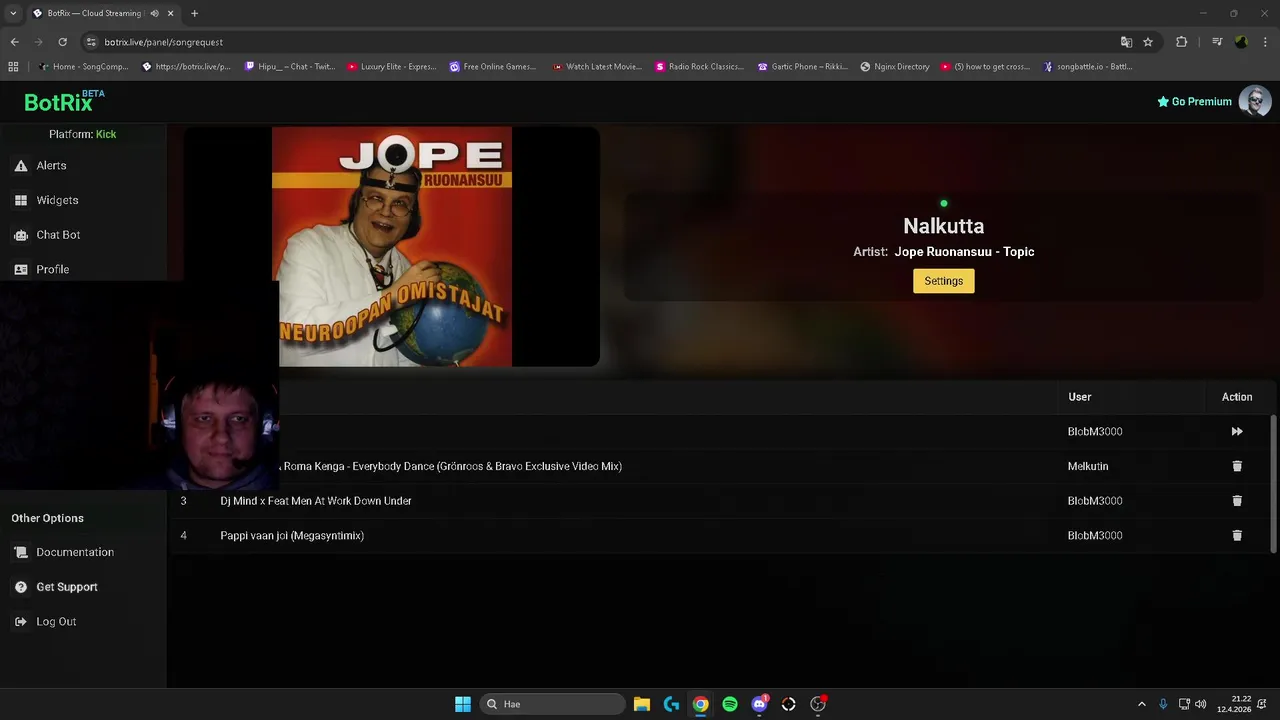Image resolution: width=1280 pixels, height=720 pixels.
Task: Click the Kick platform label
Action: pos(105,134)
